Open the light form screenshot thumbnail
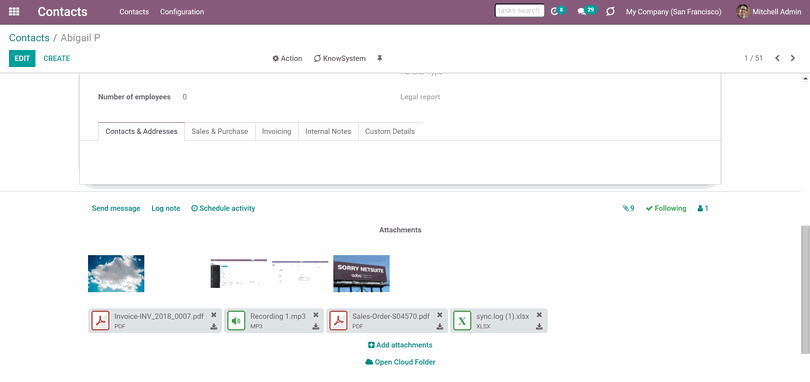The height and width of the screenshot is (382, 810). tap(300, 272)
